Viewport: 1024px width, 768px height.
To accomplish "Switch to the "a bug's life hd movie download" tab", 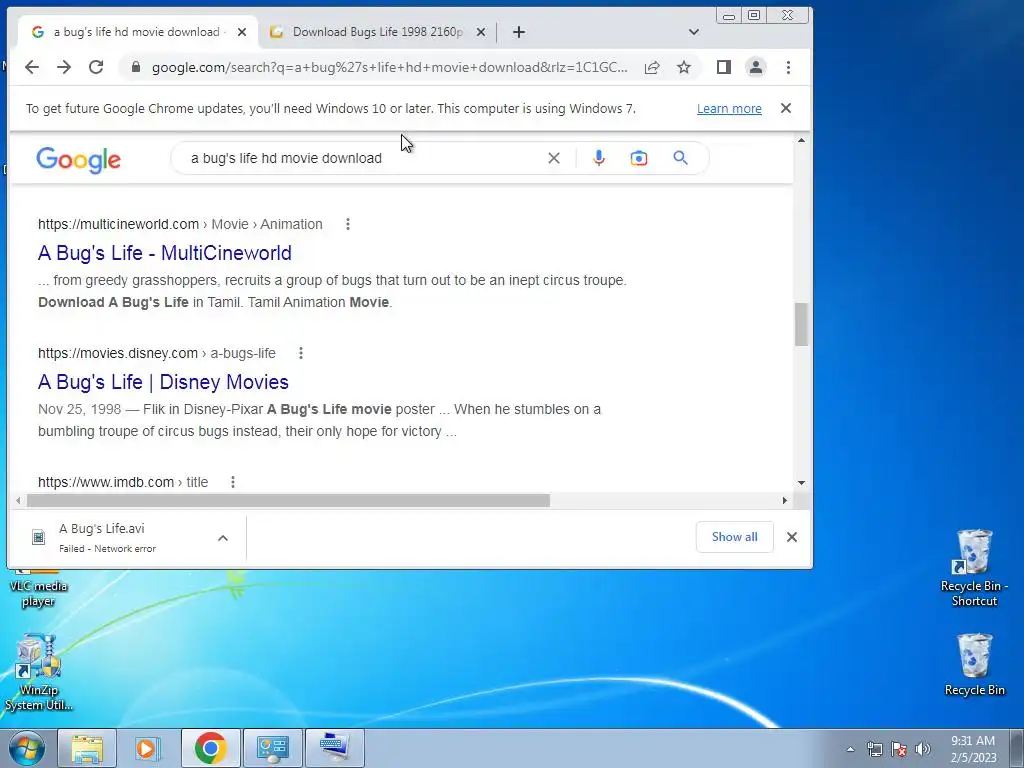I will pos(137,32).
